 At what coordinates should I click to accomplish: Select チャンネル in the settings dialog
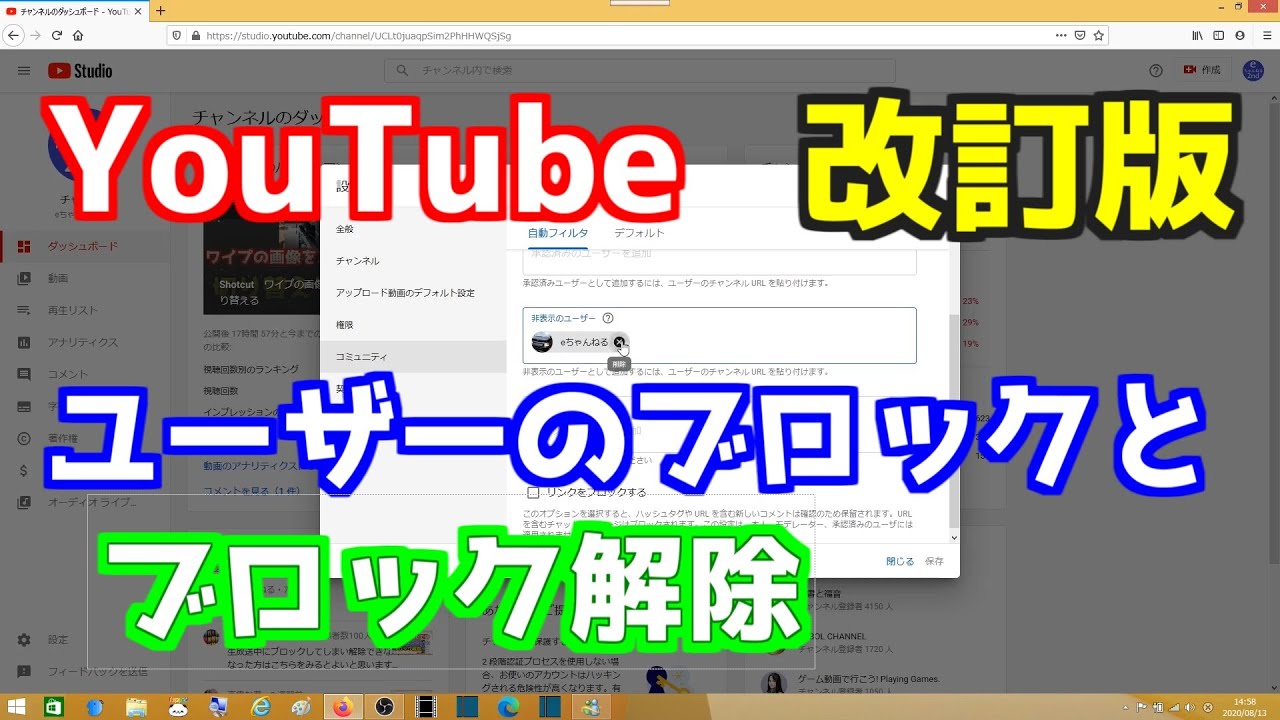[x=413, y=261]
